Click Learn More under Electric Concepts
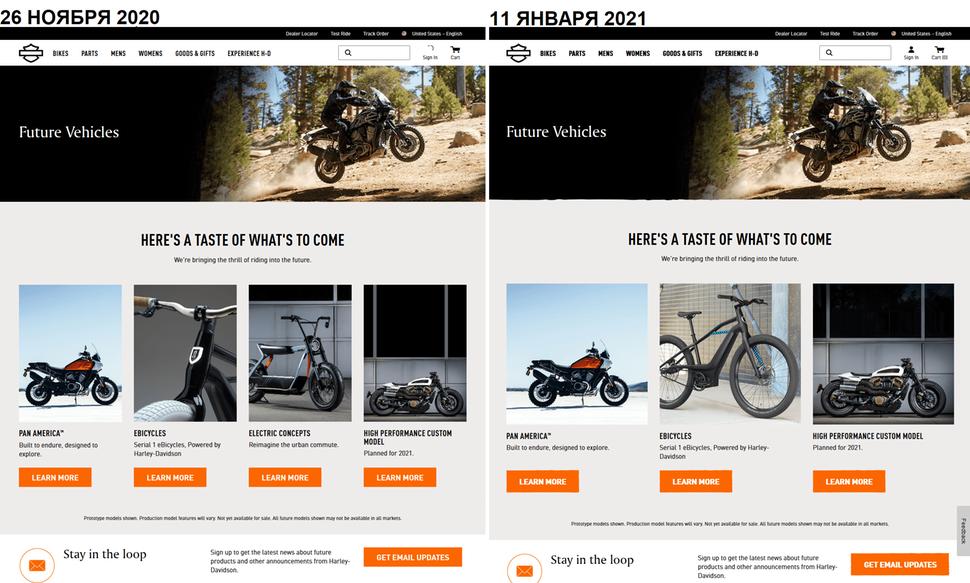The width and height of the screenshot is (970, 583). [285, 477]
